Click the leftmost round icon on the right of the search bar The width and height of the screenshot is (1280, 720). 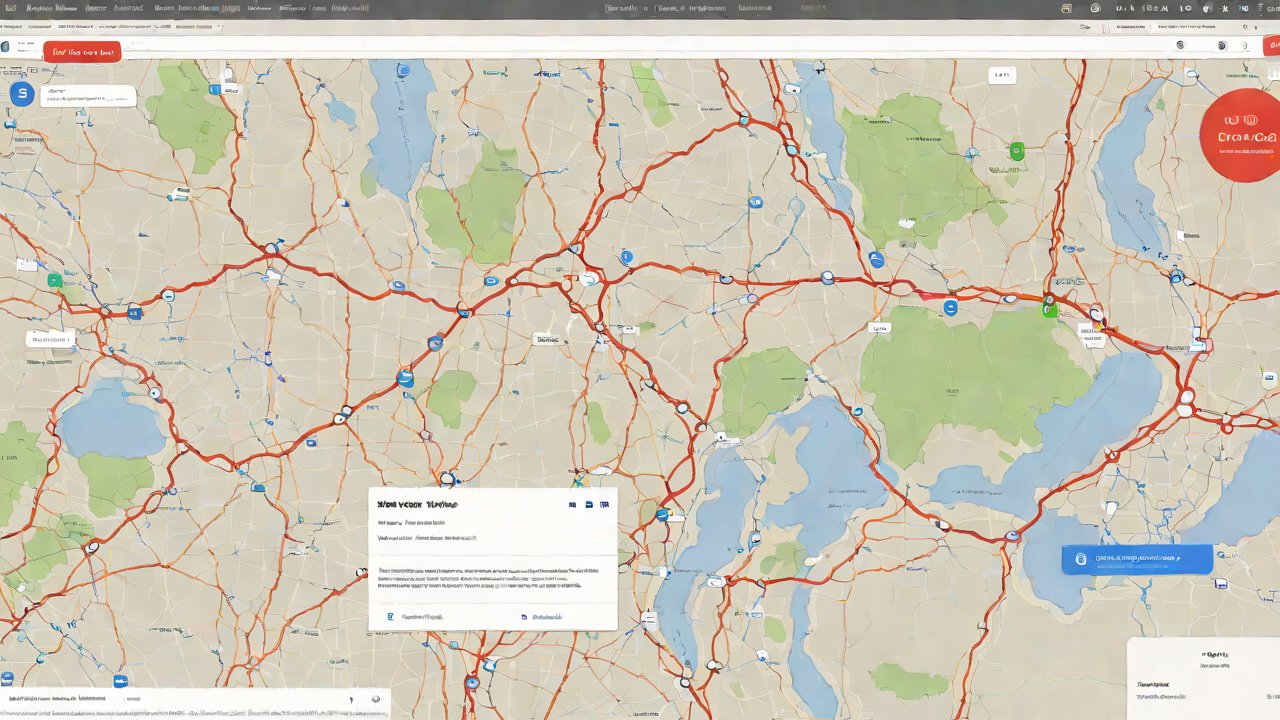point(1180,45)
